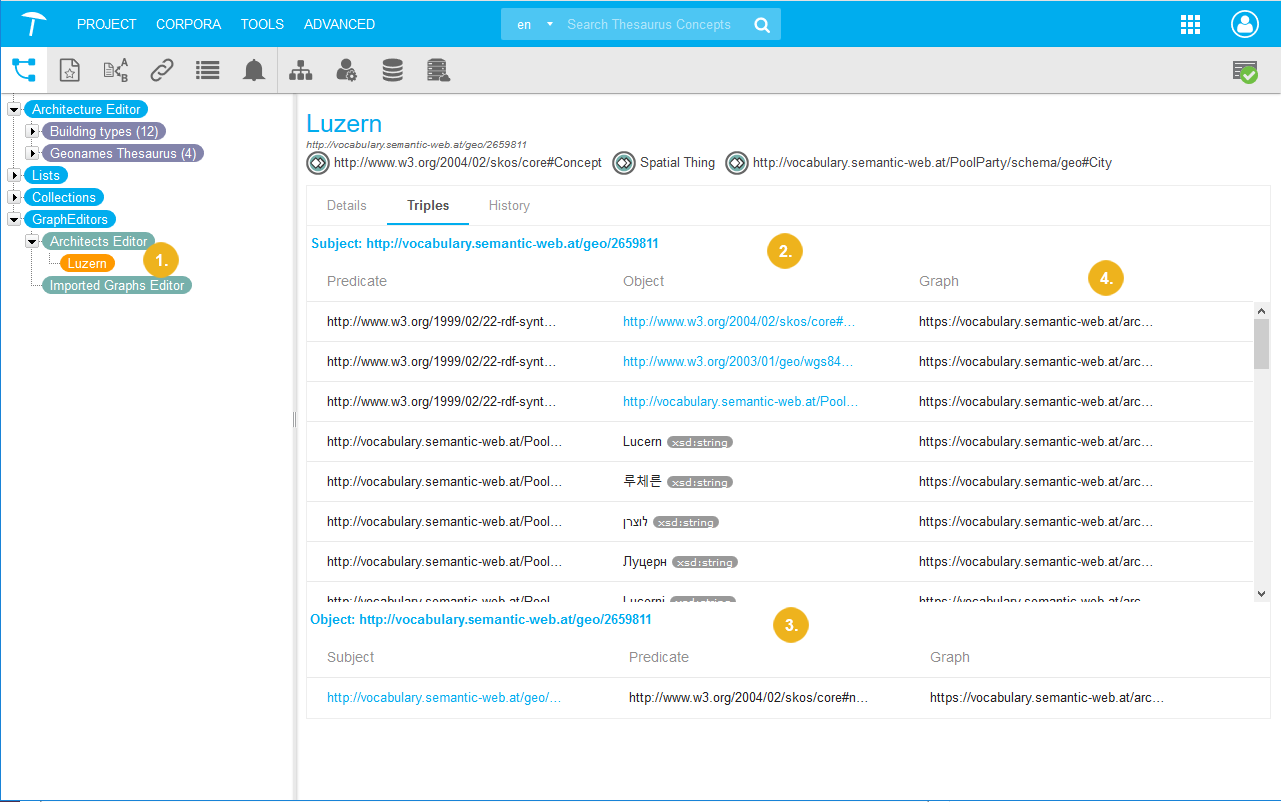This screenshot has height=802, width=1281.
Task: Expand the Building types tree node
Action: point(32,131)
